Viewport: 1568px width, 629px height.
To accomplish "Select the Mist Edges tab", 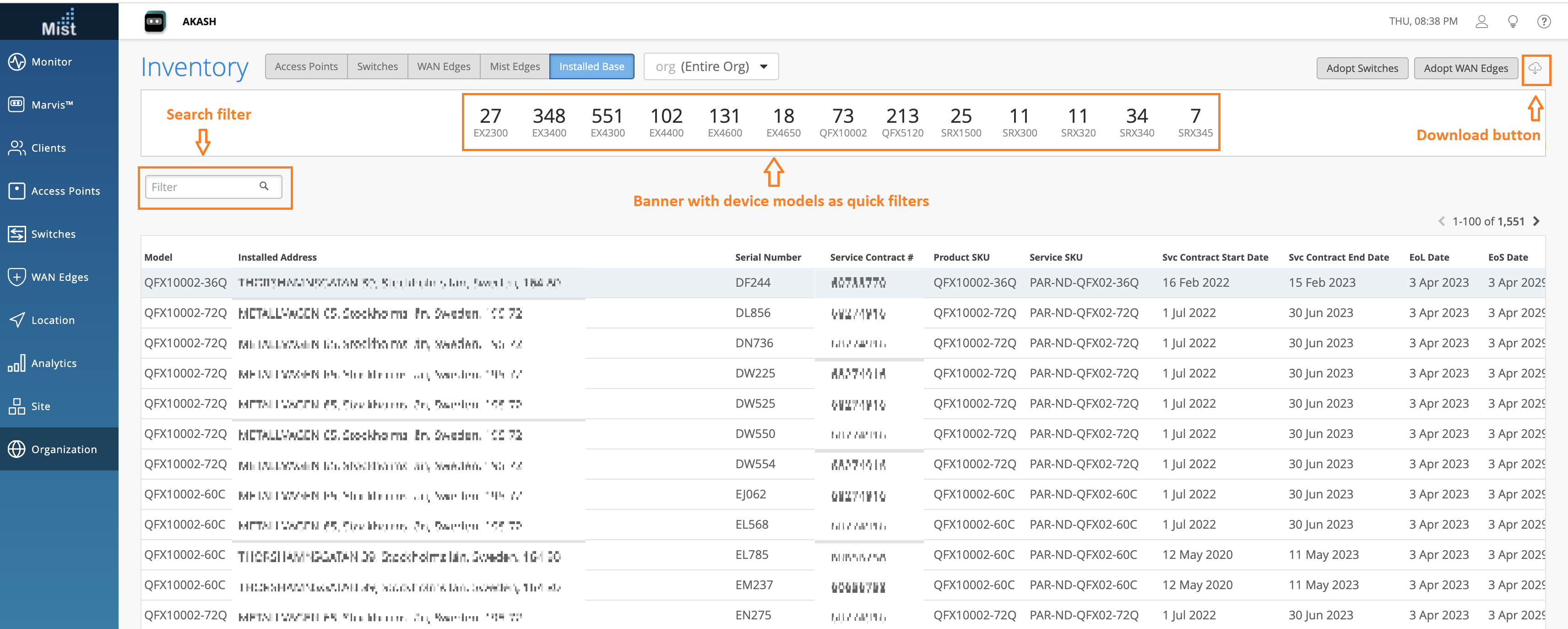I will point(514,66).
